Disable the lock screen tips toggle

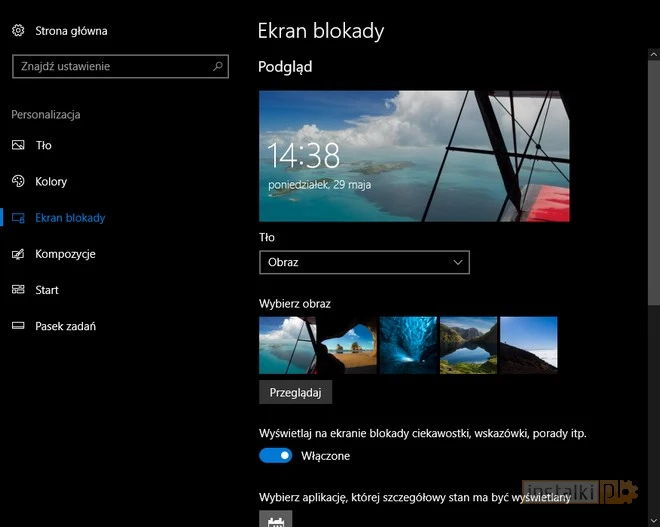pos(275,456)
